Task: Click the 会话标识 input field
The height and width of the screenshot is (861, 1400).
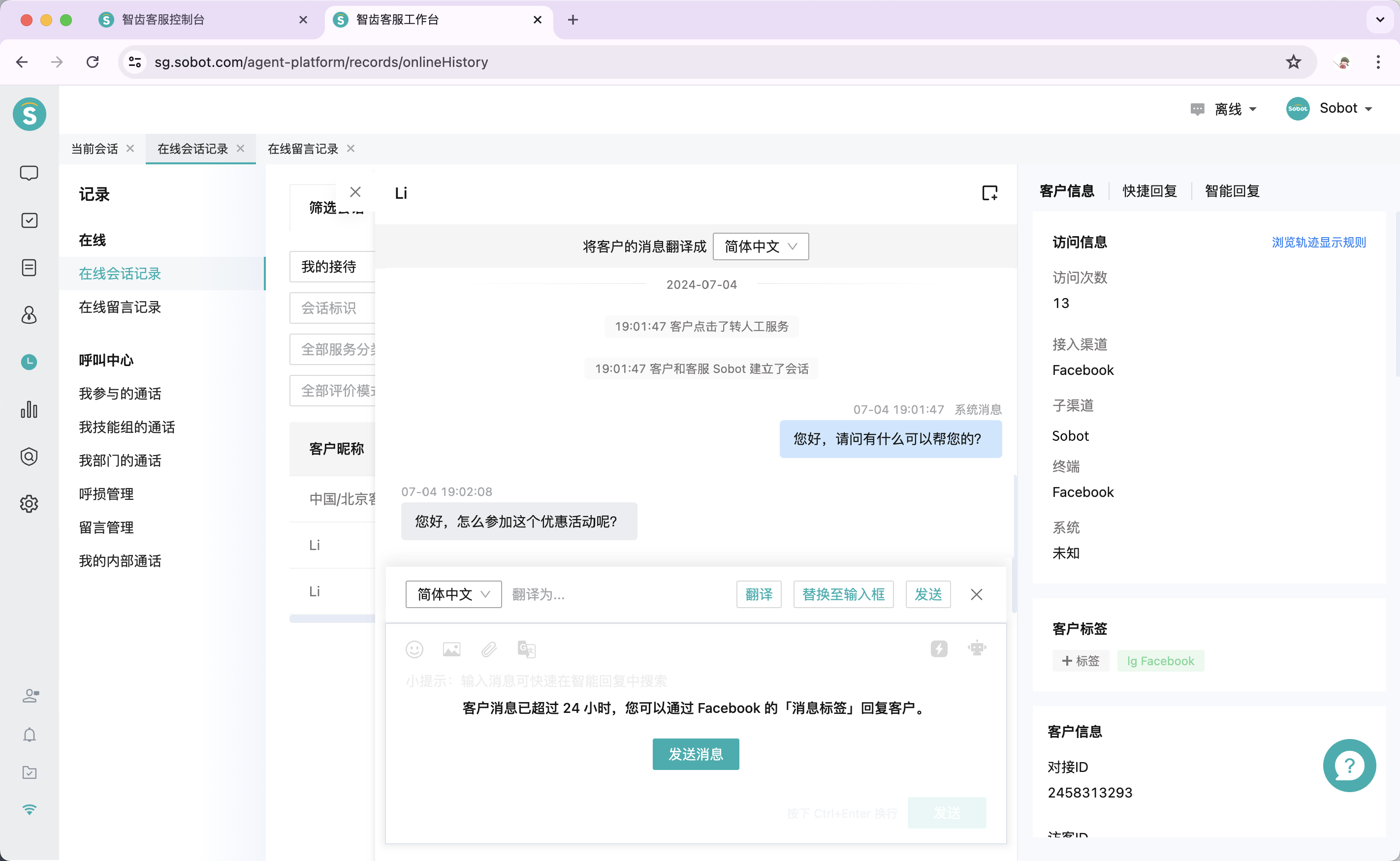Action: click(333, 308)
